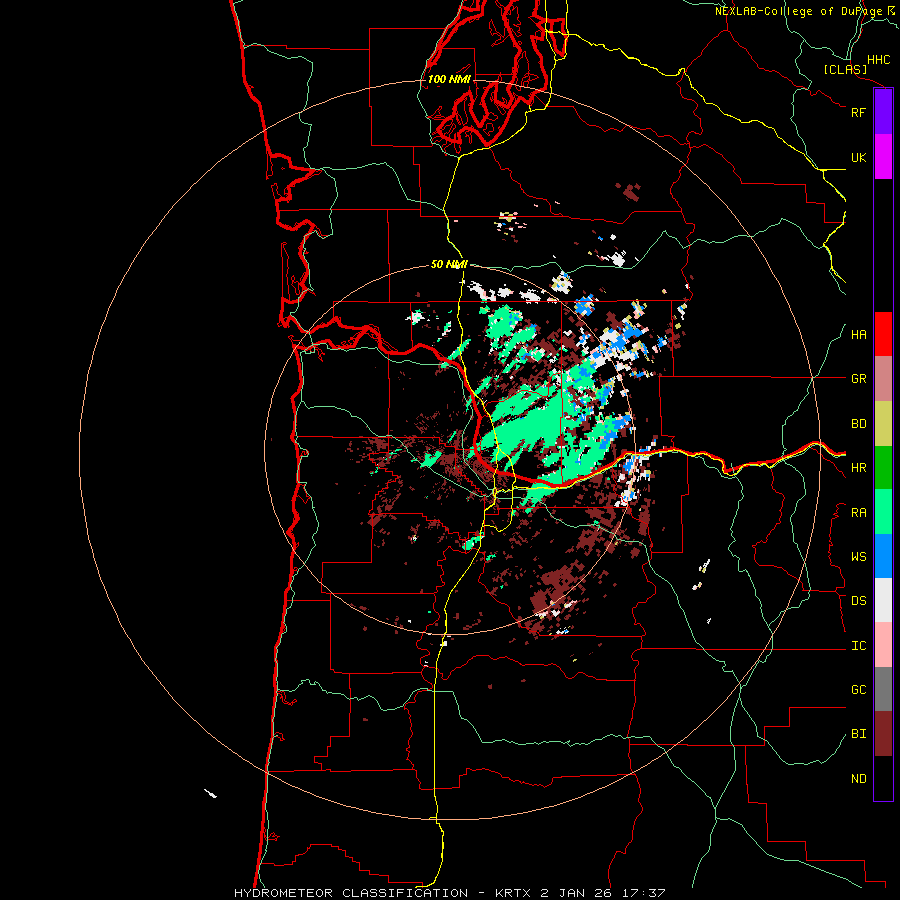This screenshot has height=900, width=900.
Task: Click the DS legend label
Action: click(x=858, y=601)
